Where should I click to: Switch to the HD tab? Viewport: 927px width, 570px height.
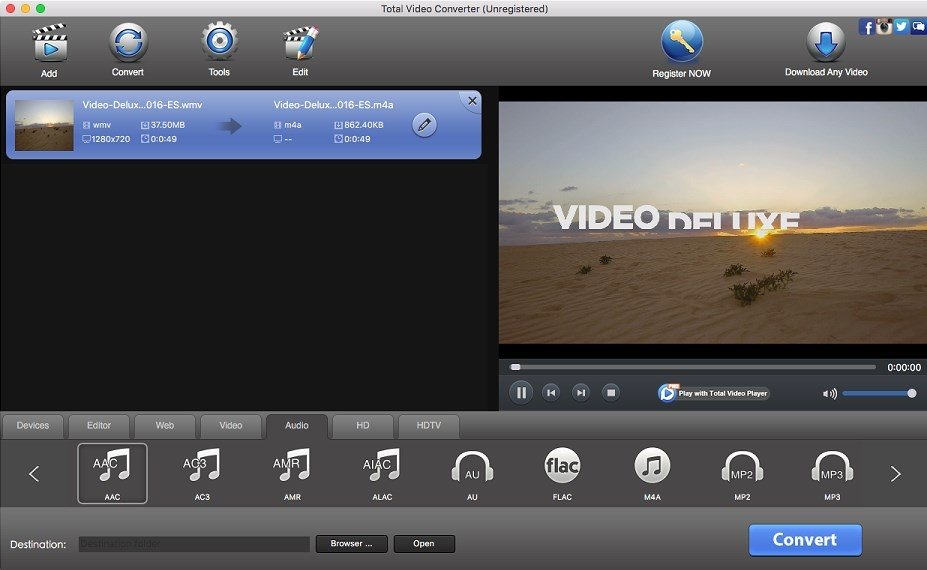click(363, 426)
